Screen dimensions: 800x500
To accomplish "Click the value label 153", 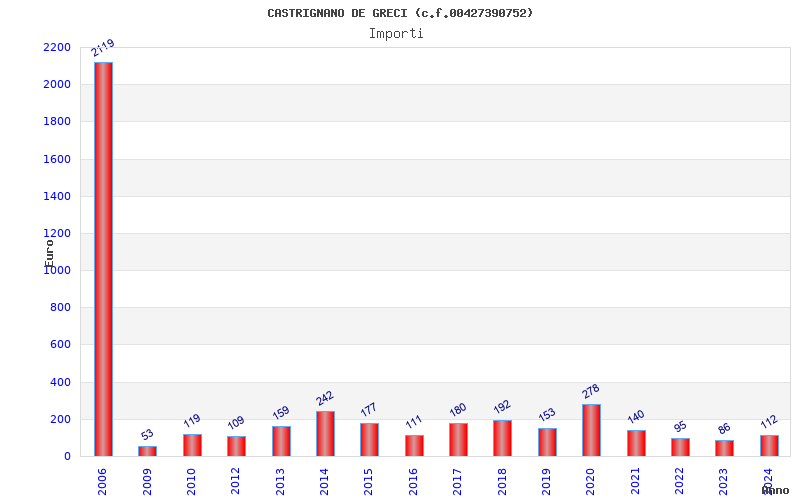I will click(547, 415).
